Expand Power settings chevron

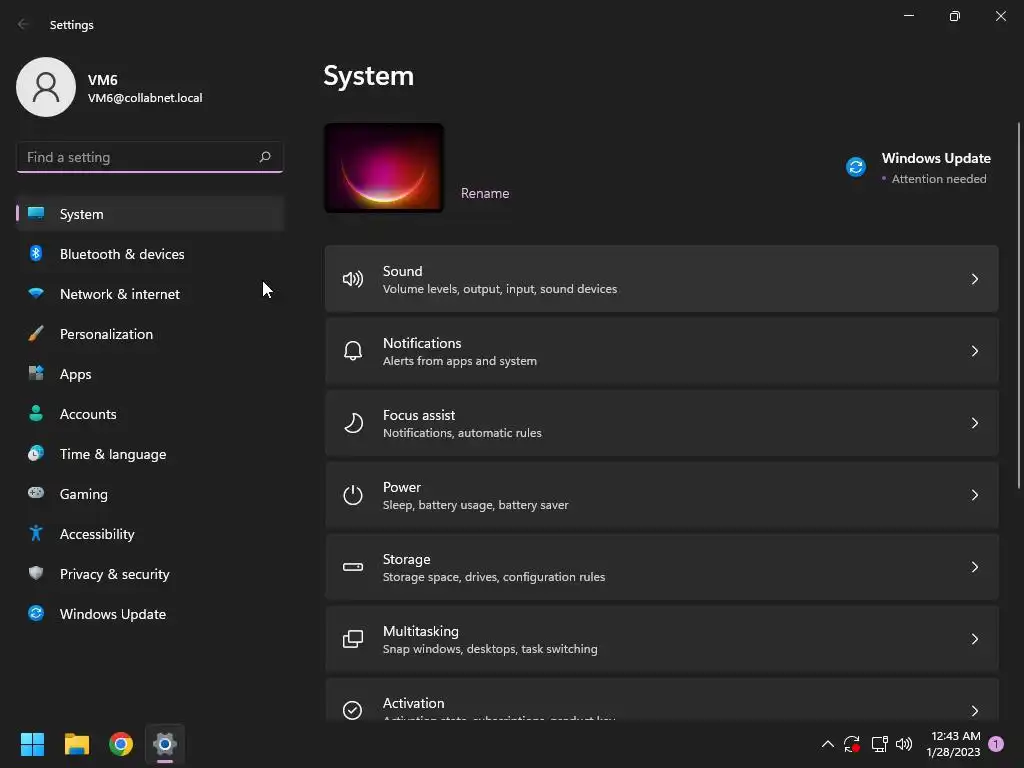click(974, 495)
